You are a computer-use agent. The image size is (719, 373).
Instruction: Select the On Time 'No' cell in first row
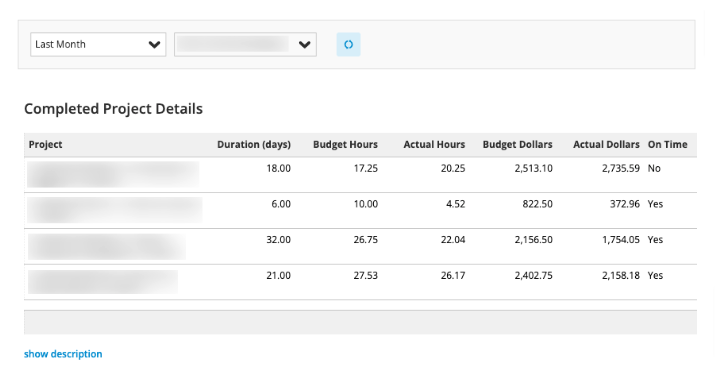(654, 168)
